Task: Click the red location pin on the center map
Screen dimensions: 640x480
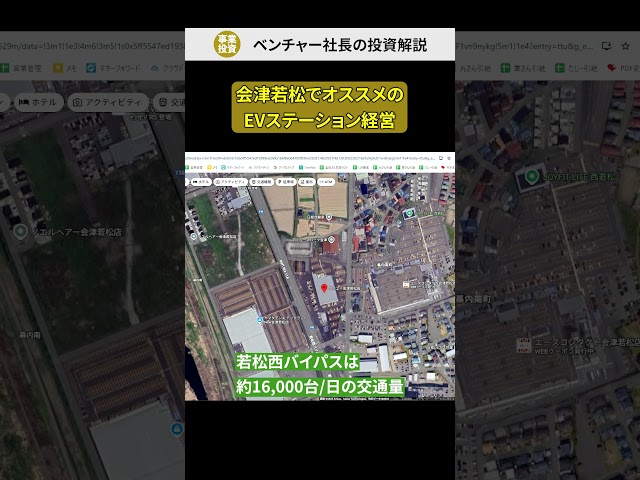Action: [324, 289]
